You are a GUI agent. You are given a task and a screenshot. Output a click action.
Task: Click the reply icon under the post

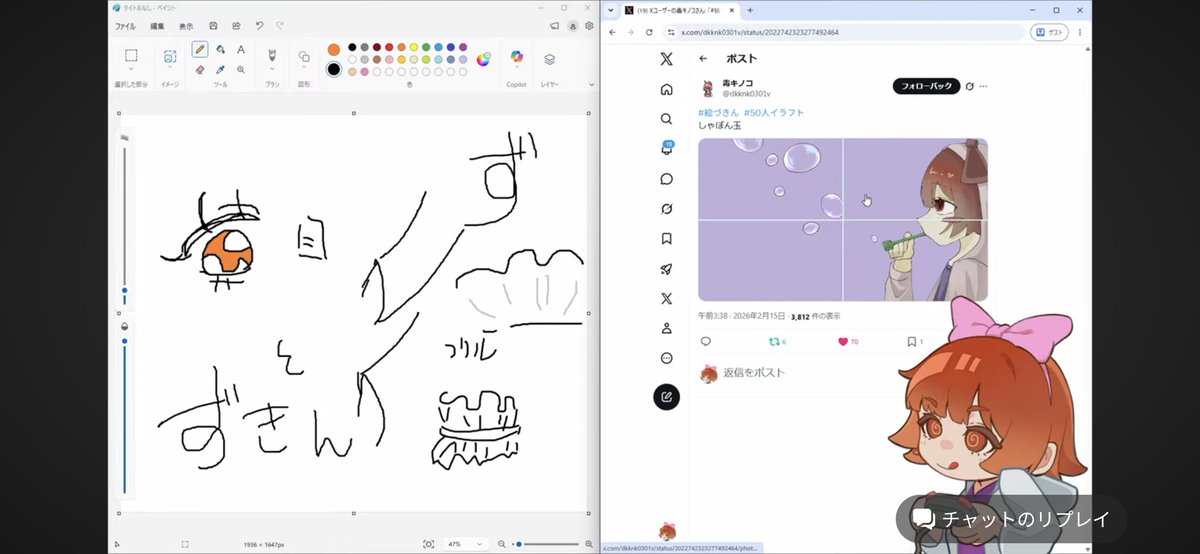706,342
